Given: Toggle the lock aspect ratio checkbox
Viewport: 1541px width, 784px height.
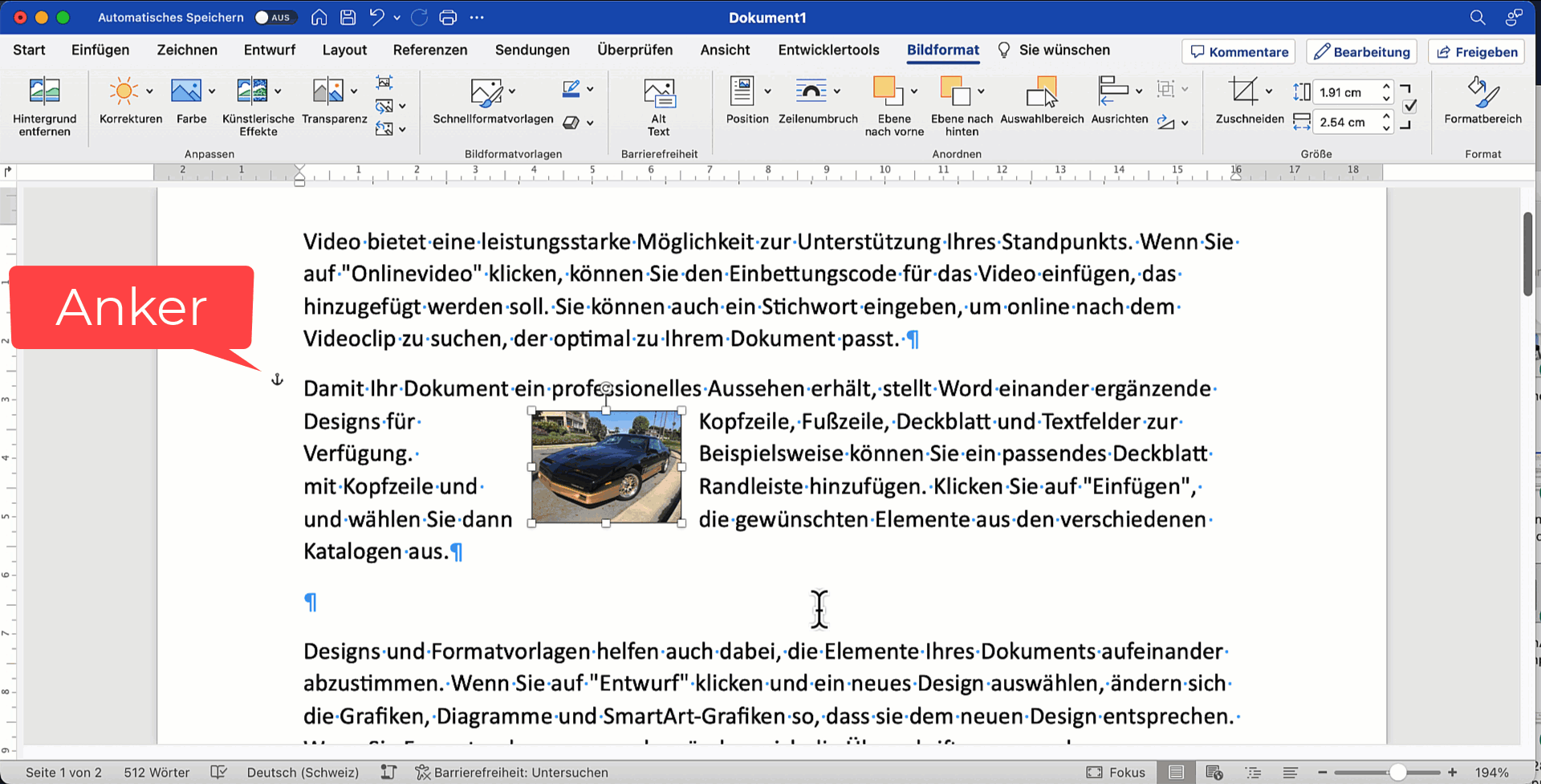Looking at the screenshot, I should pos(1409,107).
